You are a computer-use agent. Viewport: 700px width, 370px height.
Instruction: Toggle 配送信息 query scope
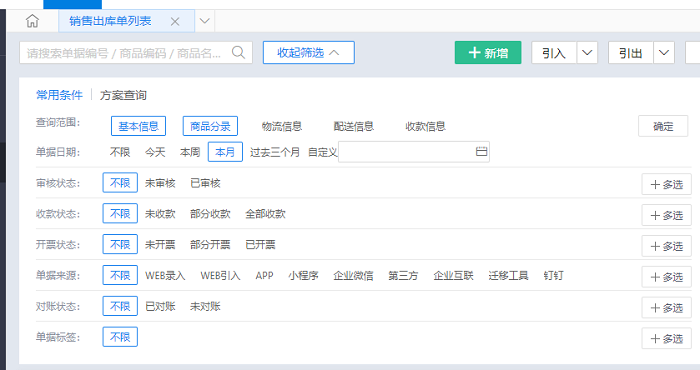(x=354, y=126)
